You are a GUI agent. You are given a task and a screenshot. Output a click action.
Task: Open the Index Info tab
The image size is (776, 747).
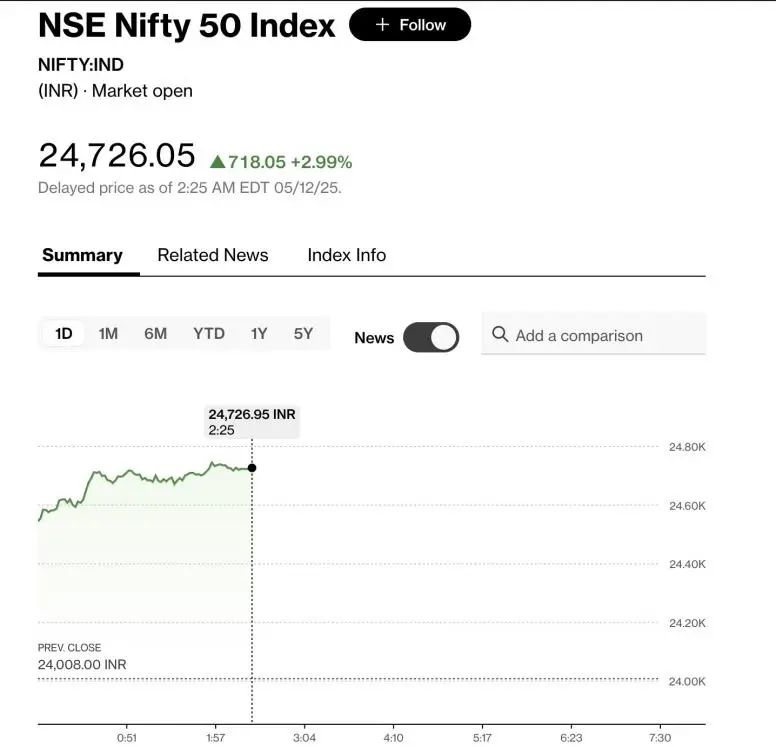346,255
